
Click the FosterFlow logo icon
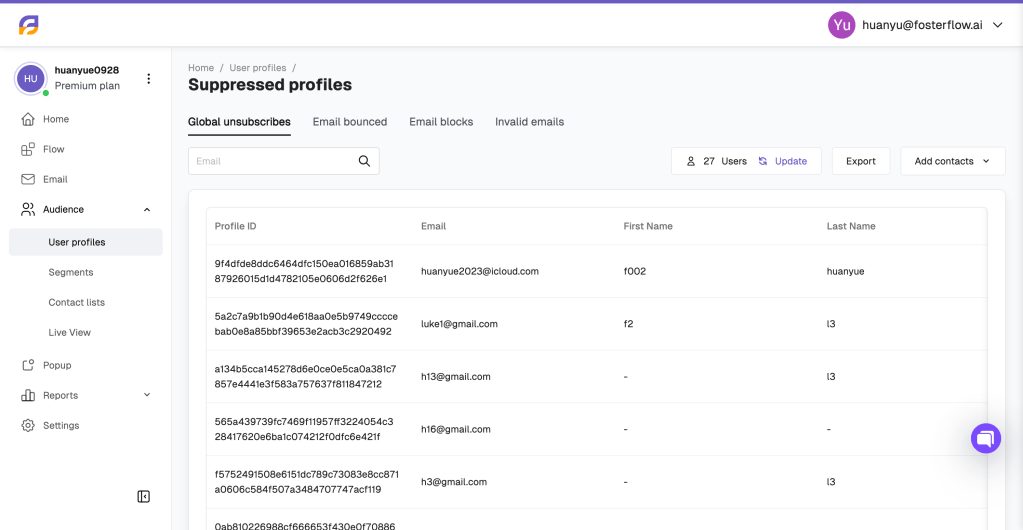click(29, 25)
